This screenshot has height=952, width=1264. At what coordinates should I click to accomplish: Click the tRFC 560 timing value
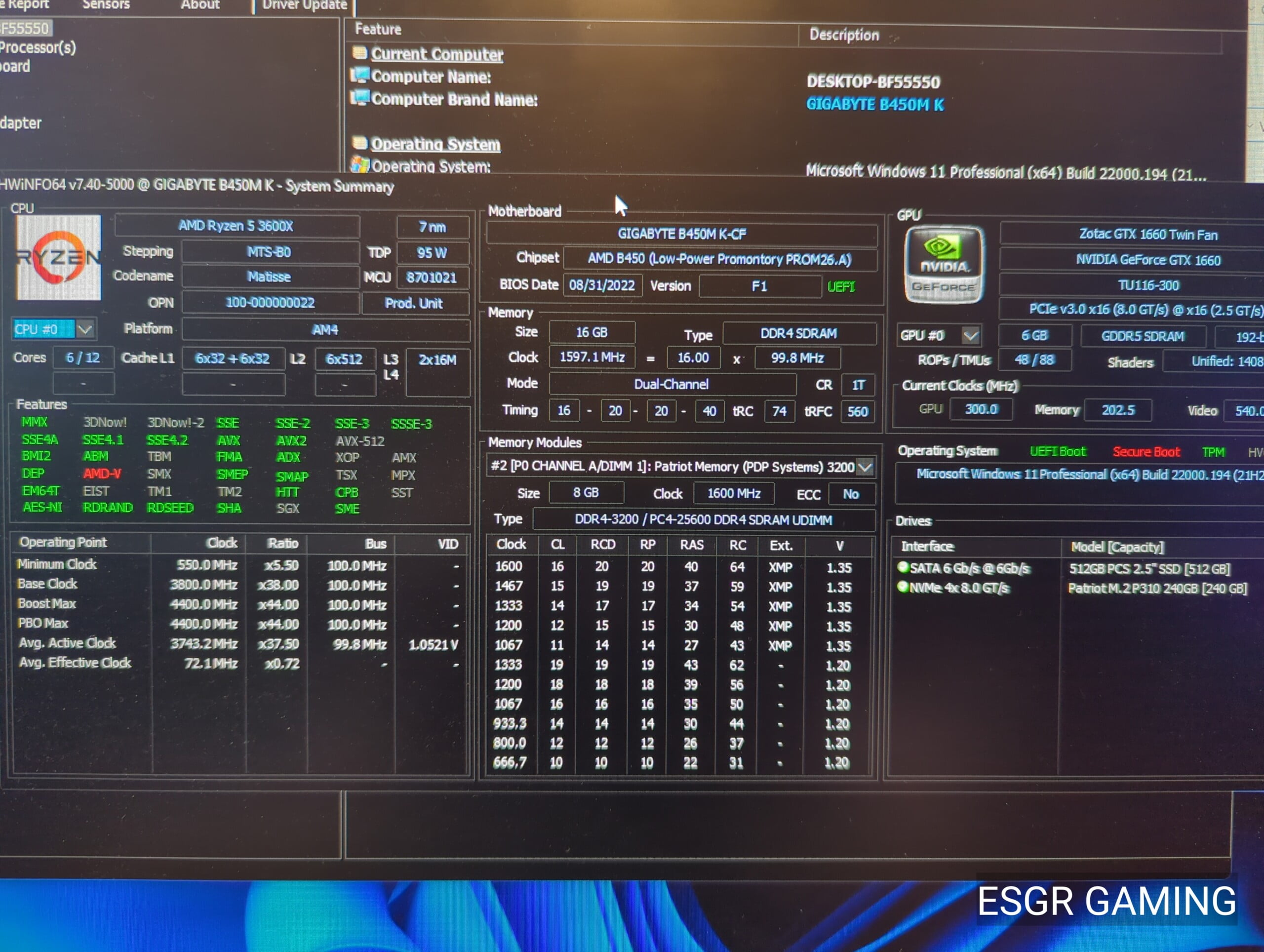[858, 412]
